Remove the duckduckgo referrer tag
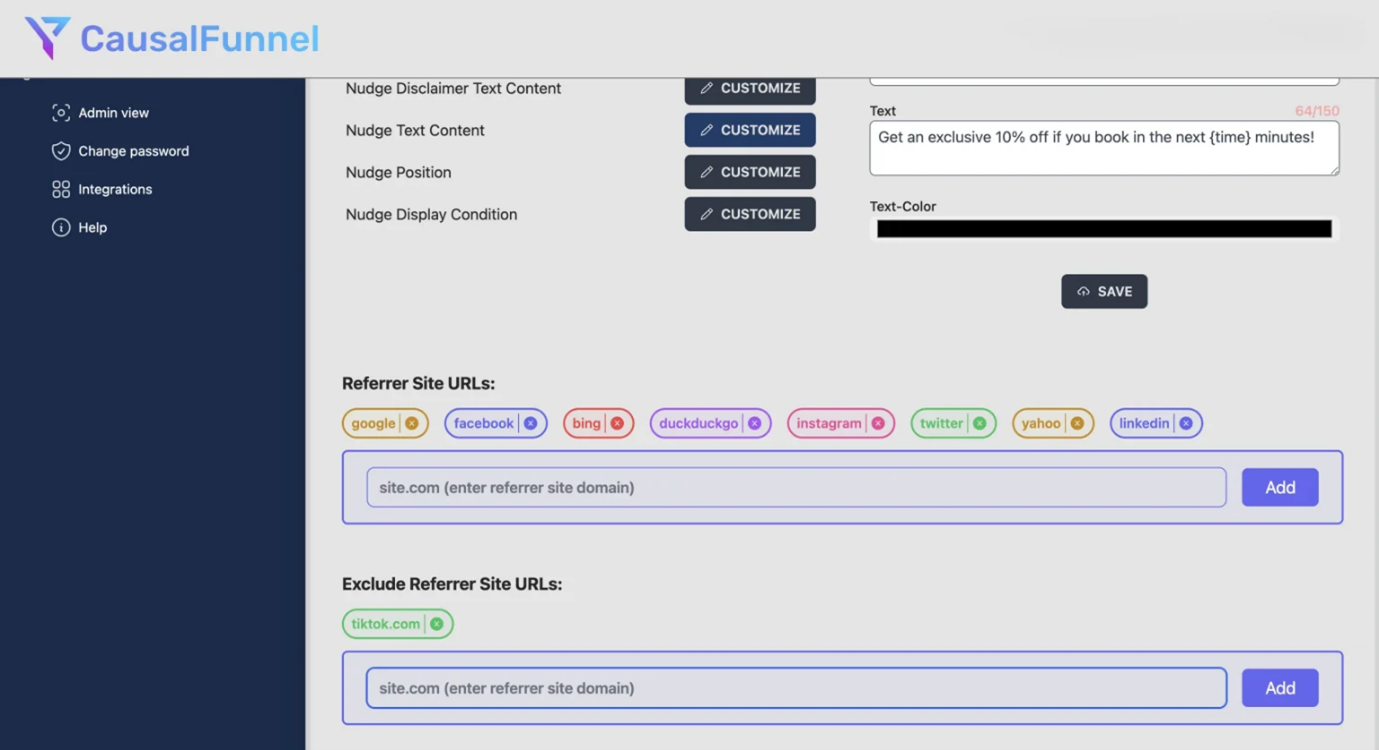This screenshot has height=750, width=1379. click(755, 423)
